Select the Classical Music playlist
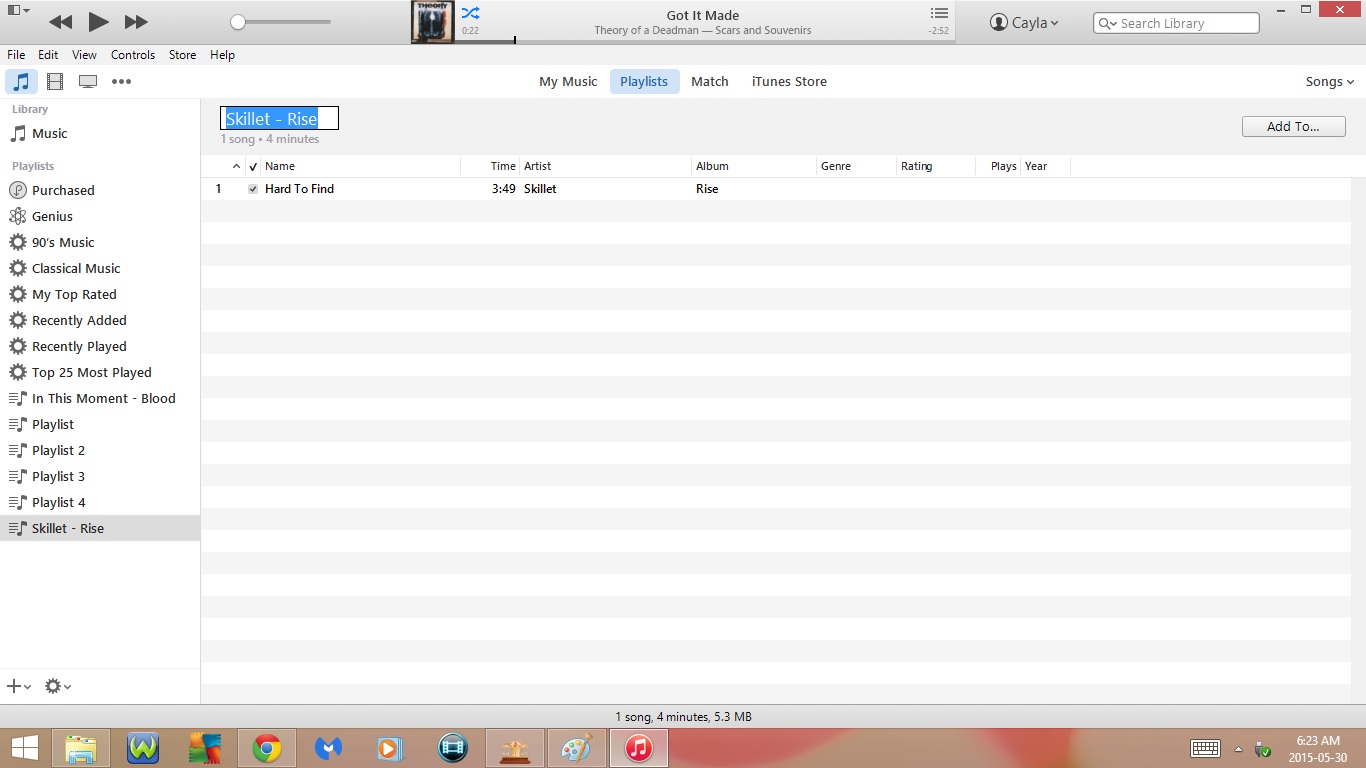1366x768 pixels. coord(100,268)
